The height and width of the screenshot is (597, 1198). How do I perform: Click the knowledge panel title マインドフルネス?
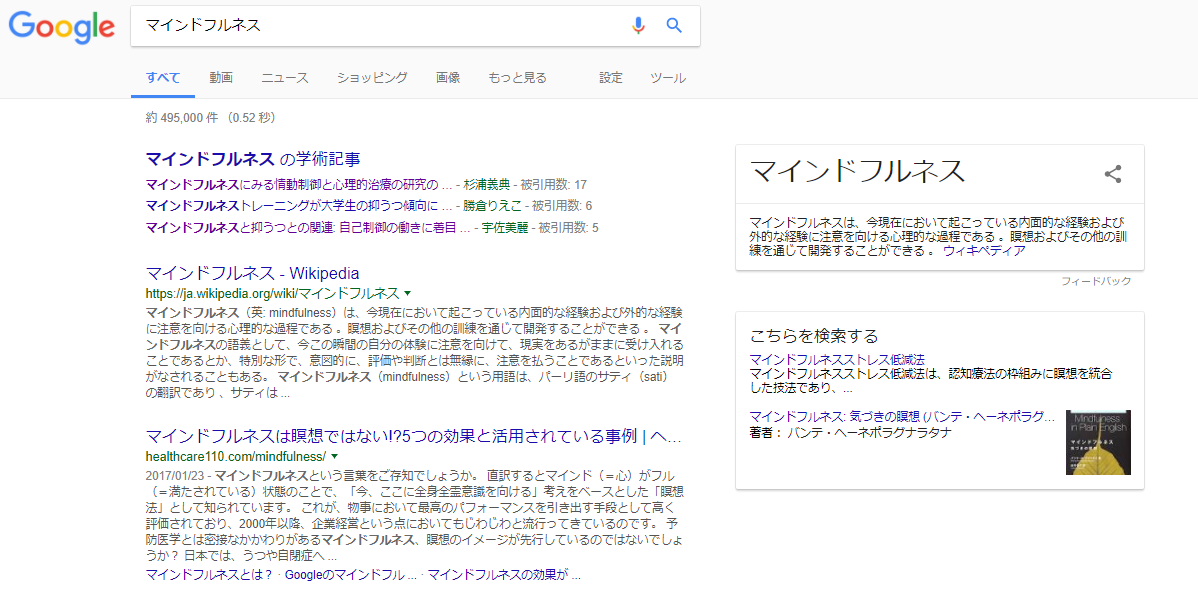click(x=857, y=173)
